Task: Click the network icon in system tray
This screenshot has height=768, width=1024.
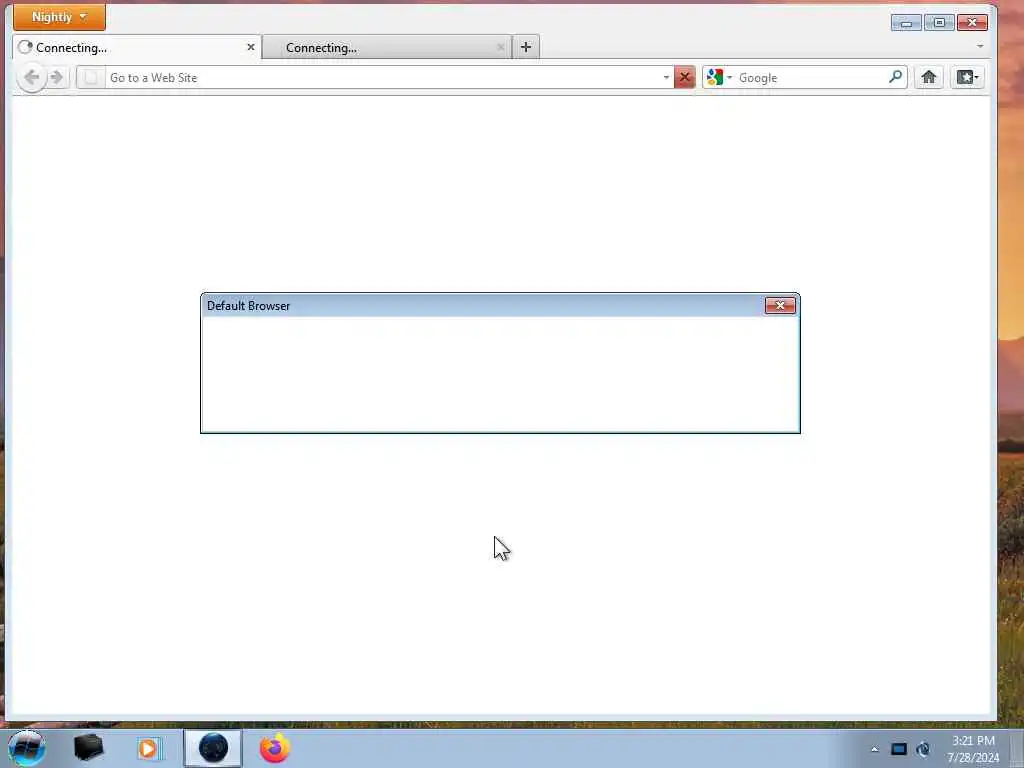Action: pyautogui.click(x=923, y=749)
